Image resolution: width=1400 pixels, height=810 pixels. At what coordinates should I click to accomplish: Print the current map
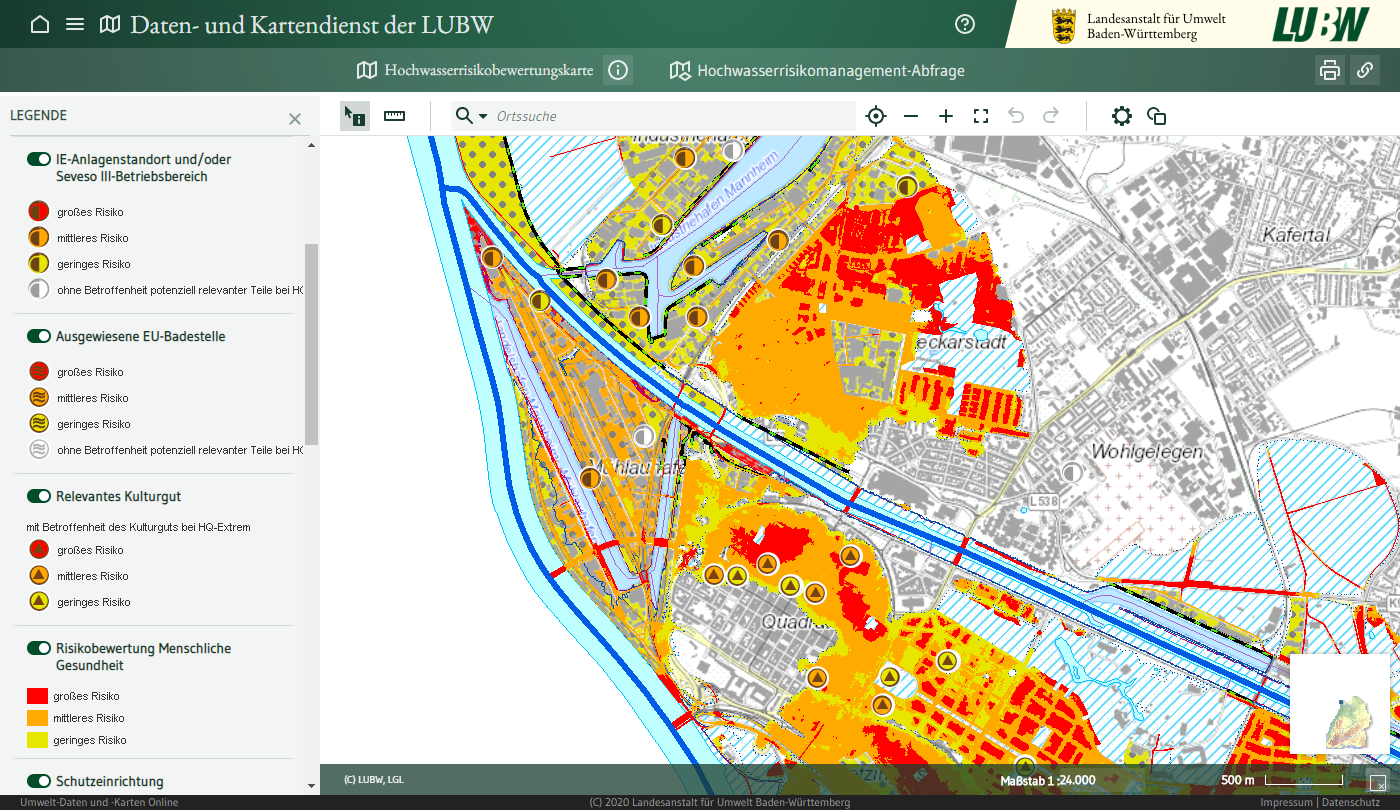[1329, 70]
